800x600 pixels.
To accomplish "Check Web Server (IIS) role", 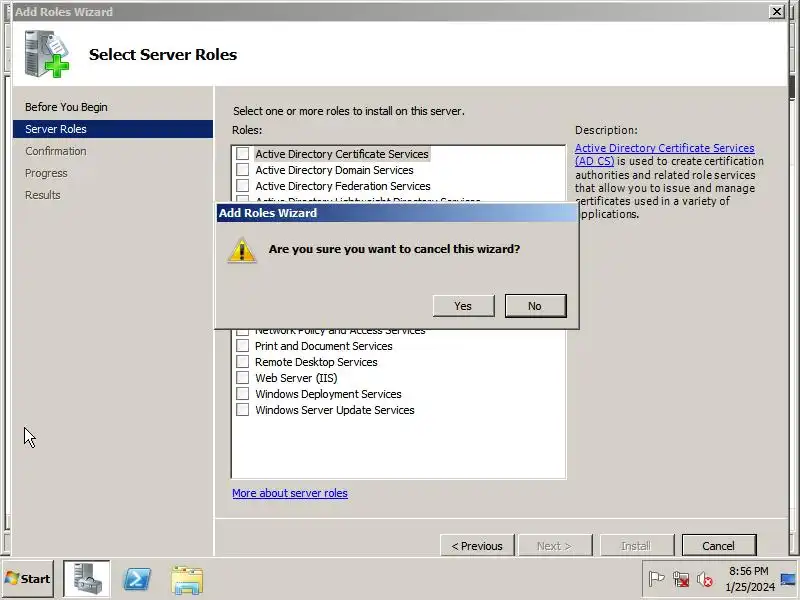I will pos(242,378).
